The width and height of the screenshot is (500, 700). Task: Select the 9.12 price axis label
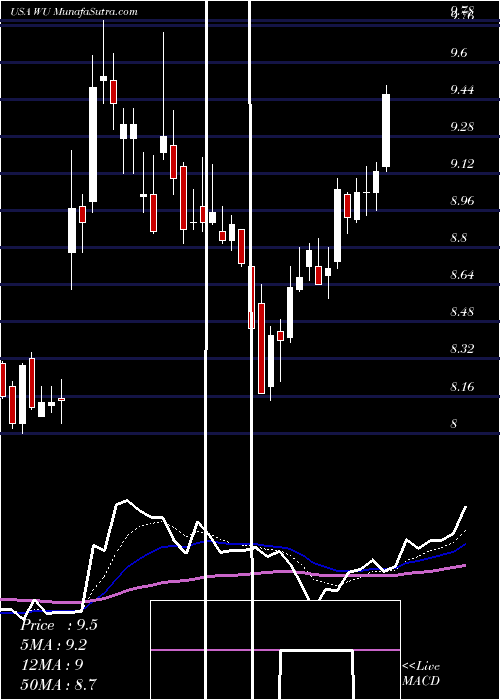point(462,164)
